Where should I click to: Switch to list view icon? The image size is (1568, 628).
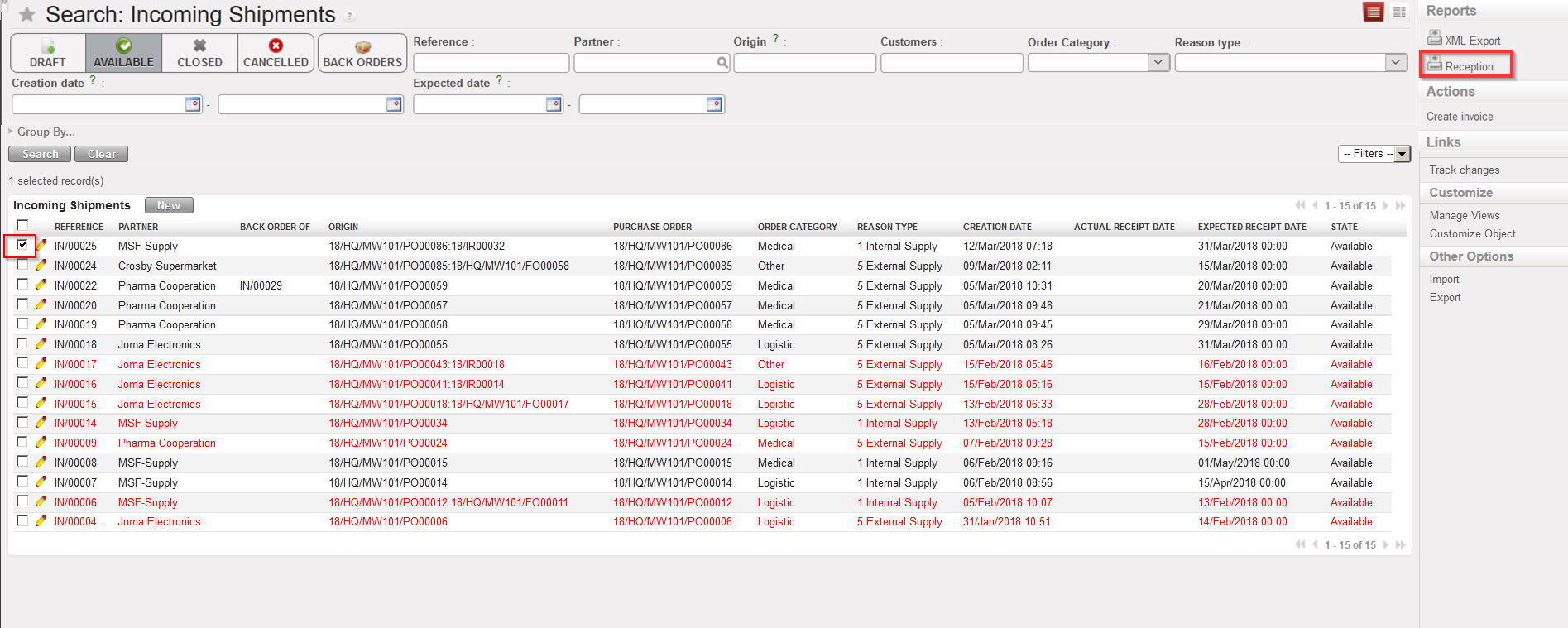pos(1374,12)
